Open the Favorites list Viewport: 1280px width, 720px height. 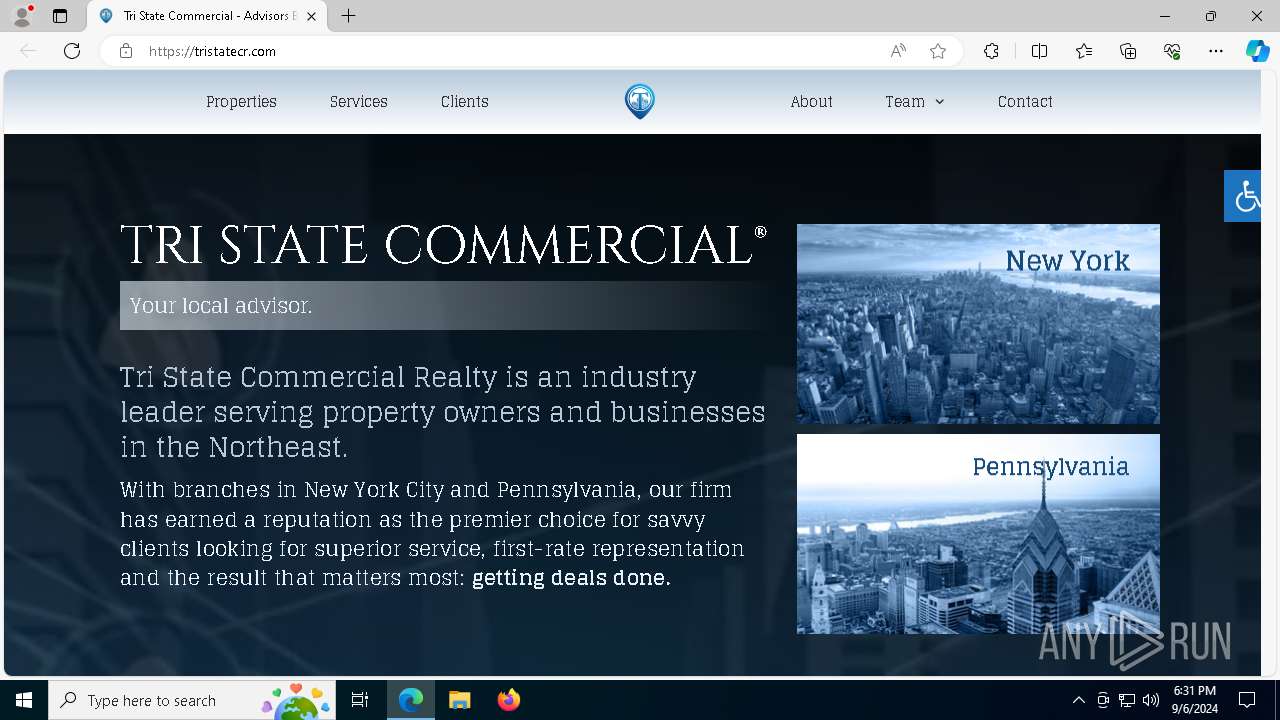coord(1084,51)
